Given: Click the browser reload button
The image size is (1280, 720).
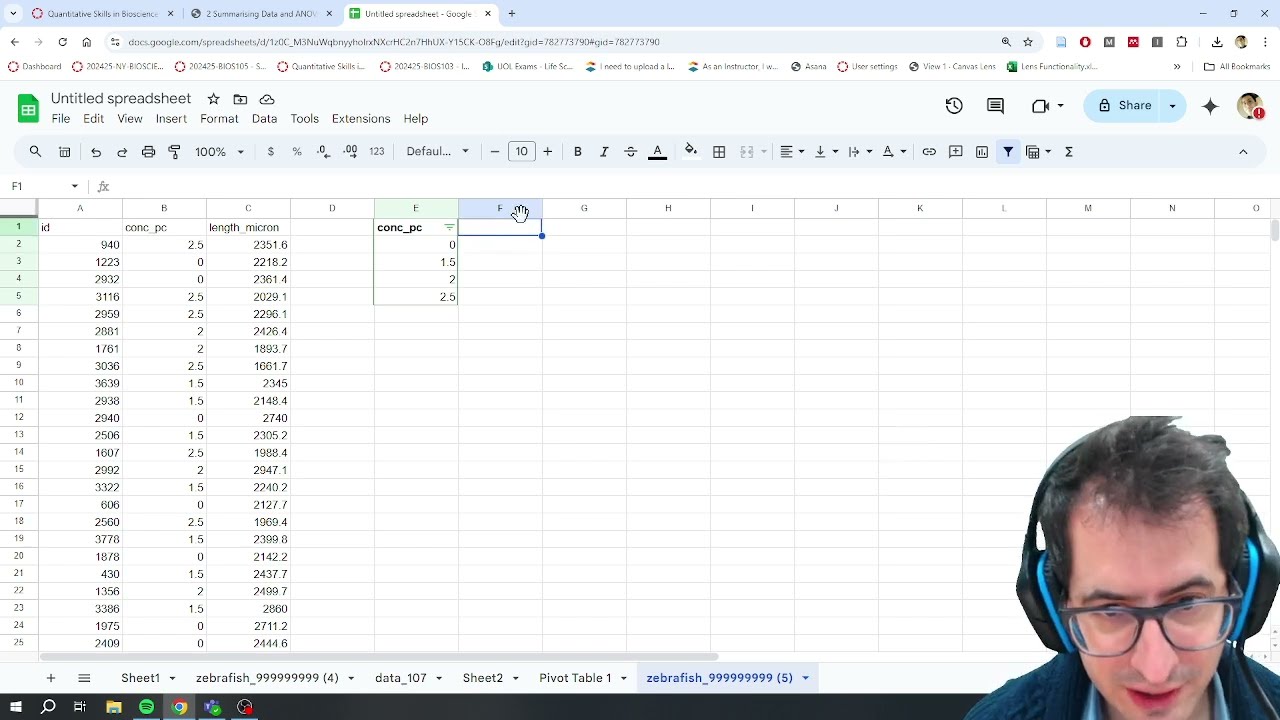Looking at the screenshot, I should (x=62, y=42).
